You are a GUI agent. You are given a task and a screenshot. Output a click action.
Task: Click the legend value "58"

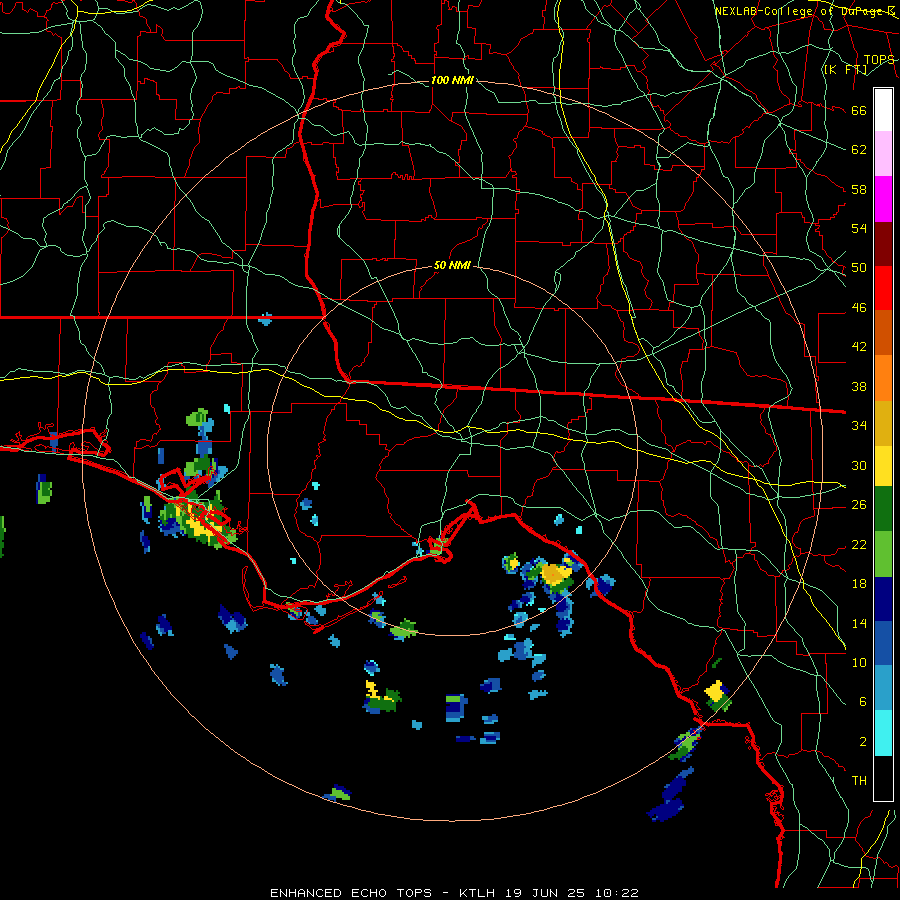click(859, 189)
